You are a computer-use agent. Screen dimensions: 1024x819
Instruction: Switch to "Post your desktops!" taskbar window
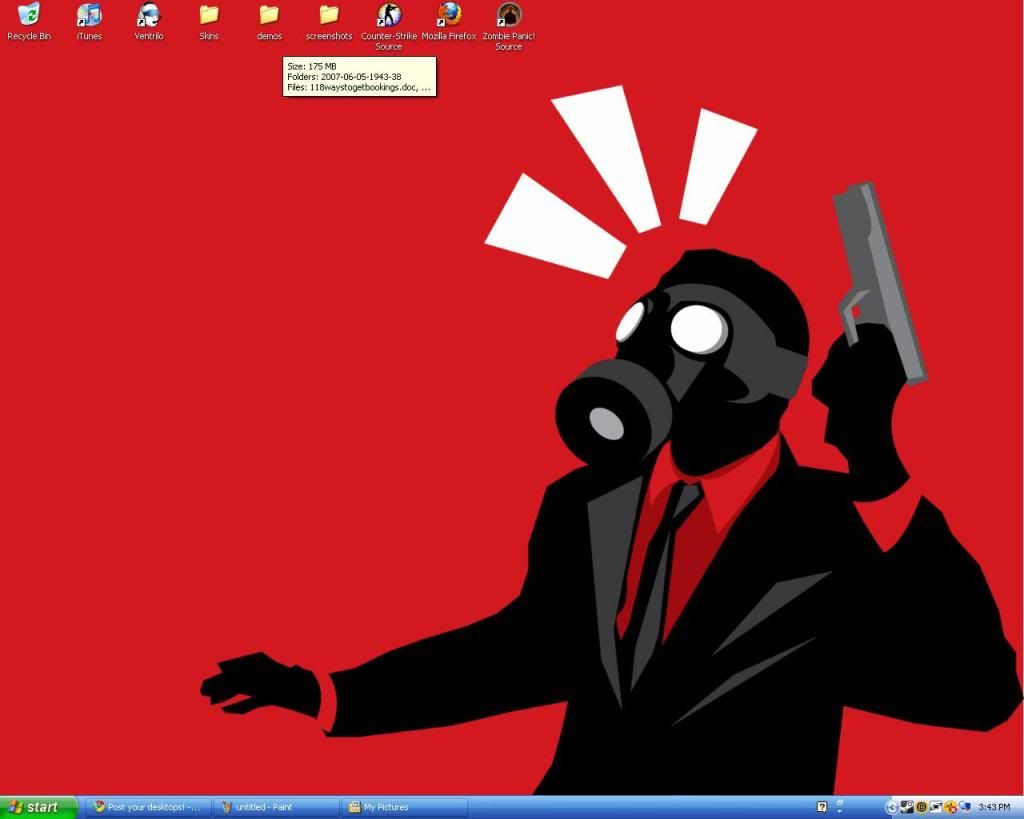(x=148, y=807)
